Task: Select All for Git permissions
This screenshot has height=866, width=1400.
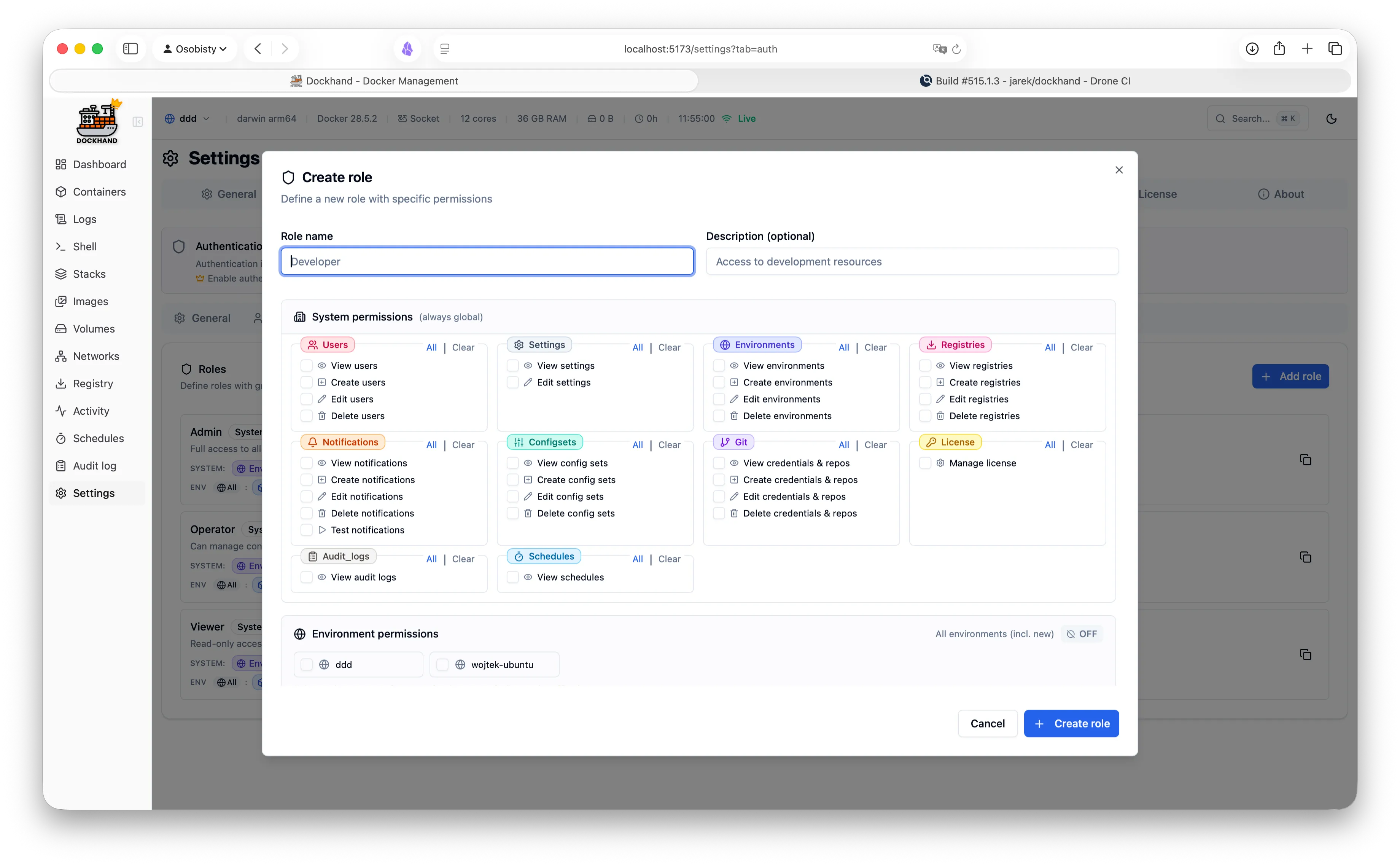Action: 843,445
